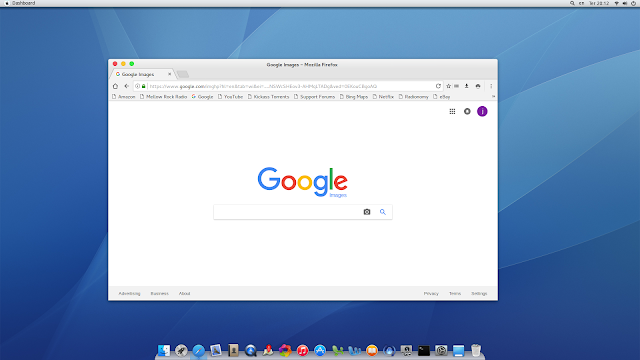Open the Google apps grid

(452, 111)
